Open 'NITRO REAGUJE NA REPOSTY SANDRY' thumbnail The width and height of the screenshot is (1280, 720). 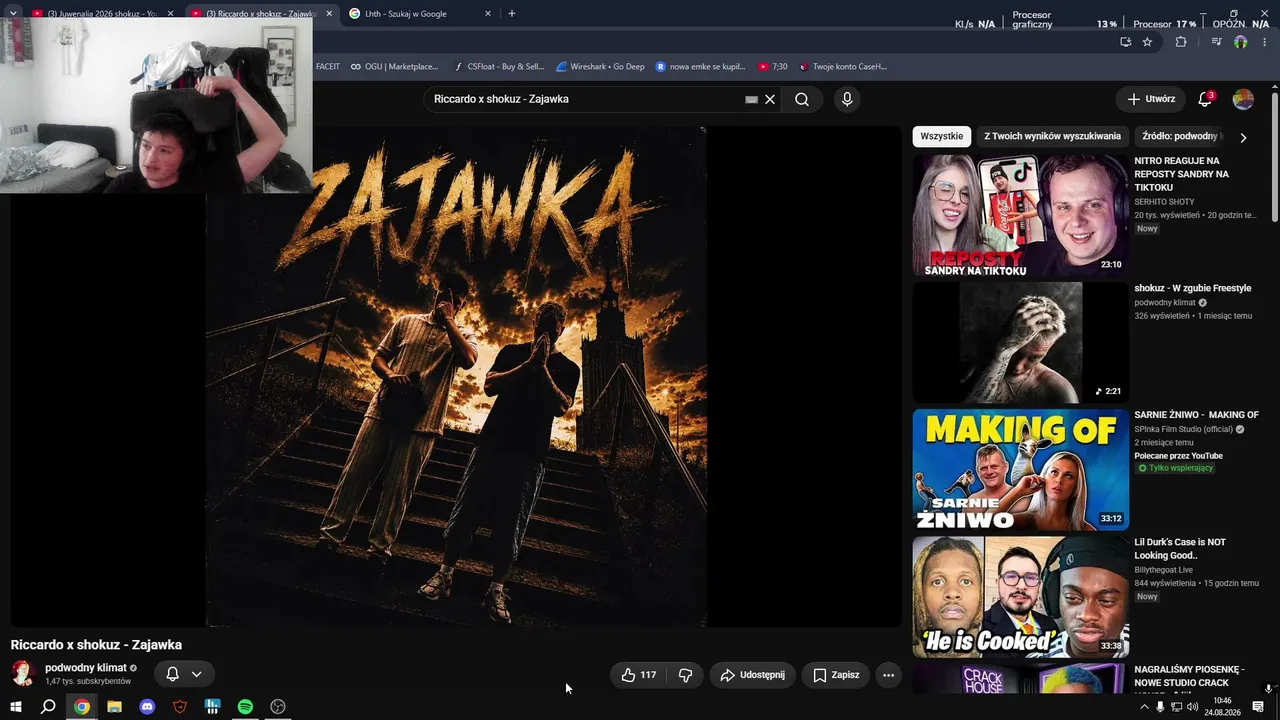(1020, 215)
